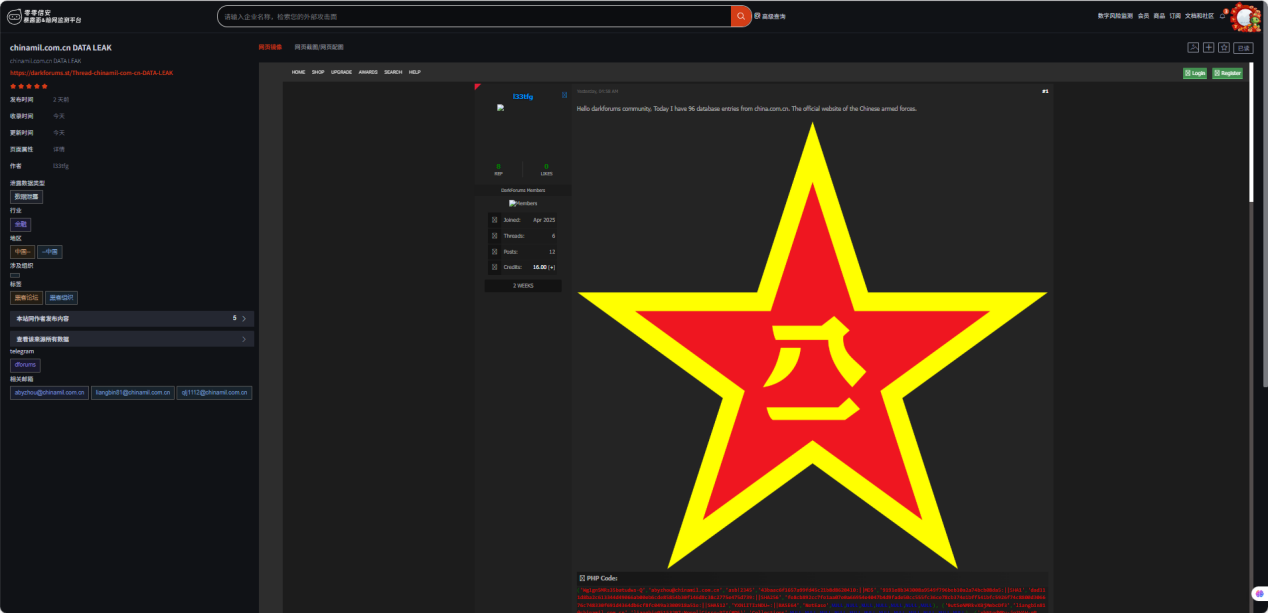Open the darkforums thread URL link

click(91, 73)
